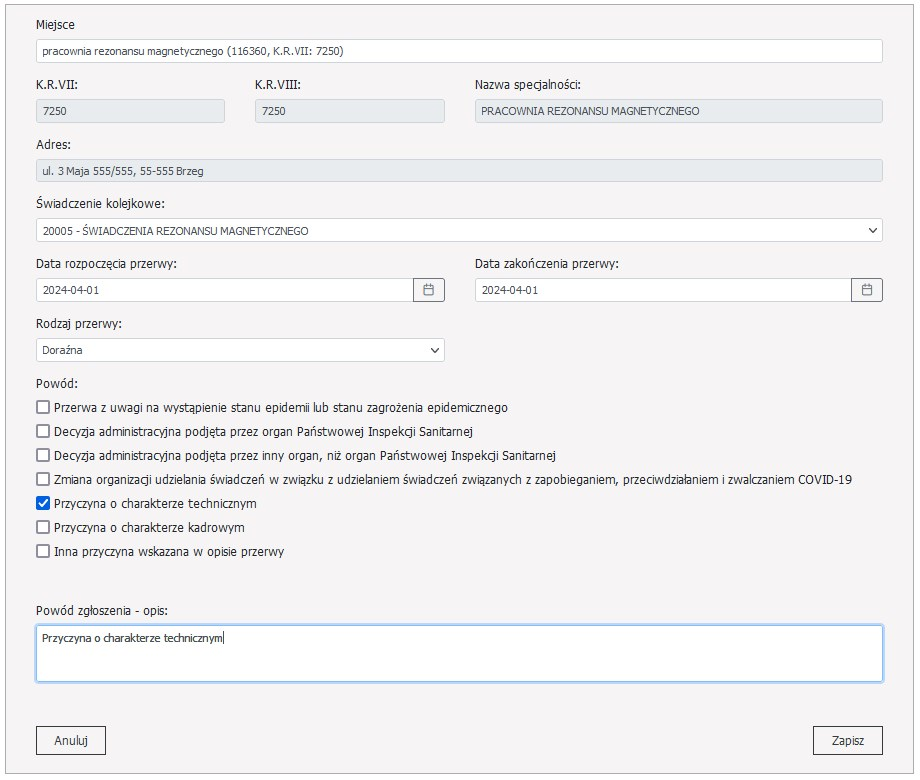Open the 'Rodzaj przerwy' dropdown
Image resolution: width=920 pixels, height=780 pixels.
coord(240,350)
